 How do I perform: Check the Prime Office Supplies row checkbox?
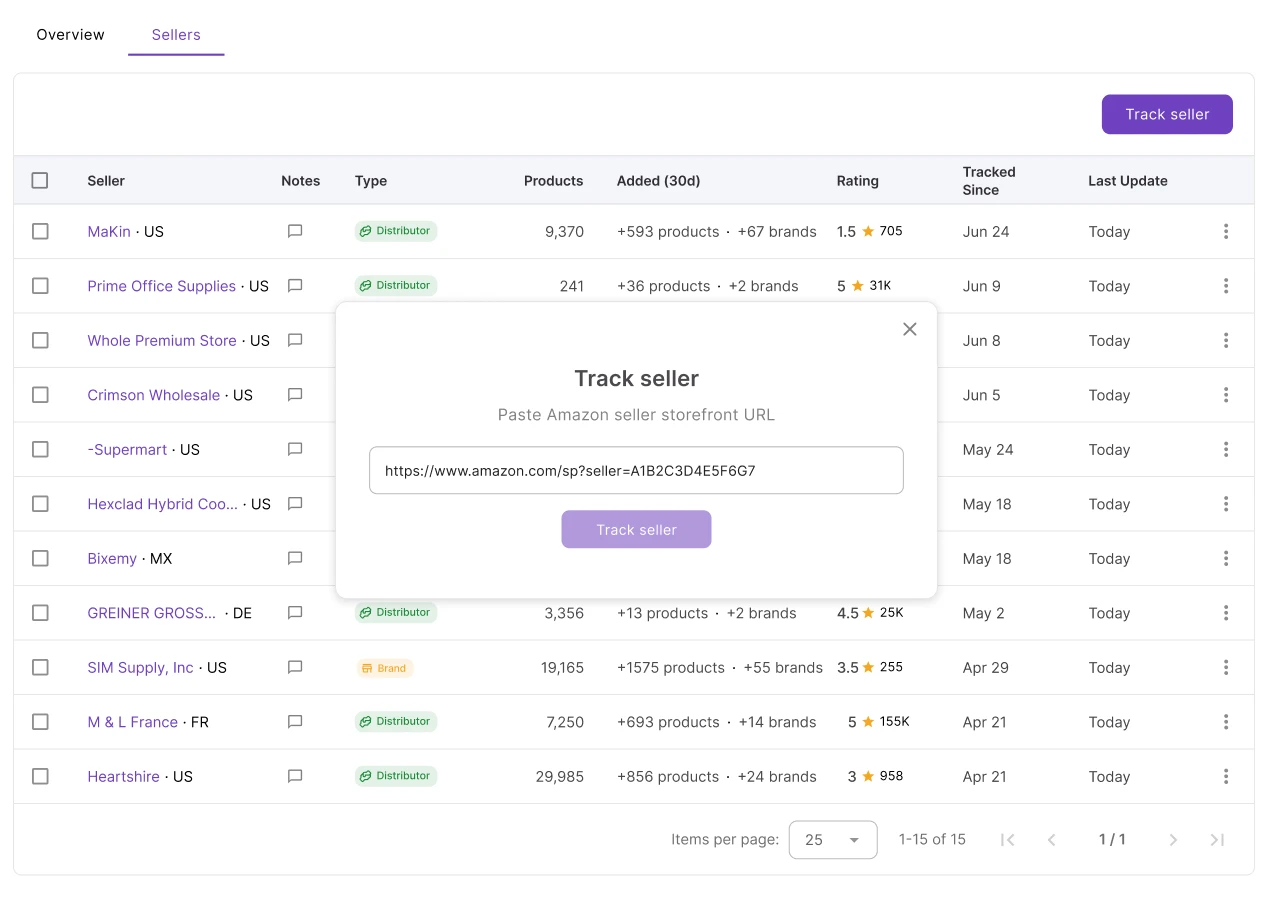click(40, 286)
